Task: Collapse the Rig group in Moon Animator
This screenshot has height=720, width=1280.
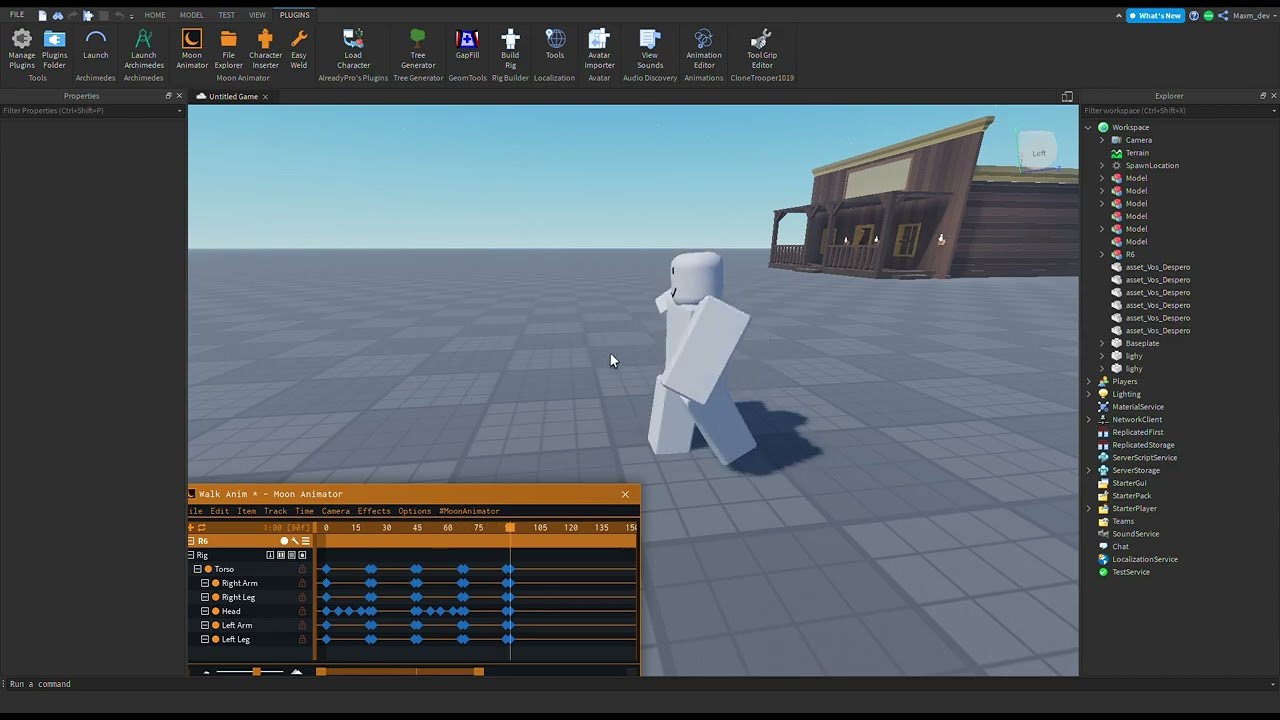Action: (x=191, y=555)
